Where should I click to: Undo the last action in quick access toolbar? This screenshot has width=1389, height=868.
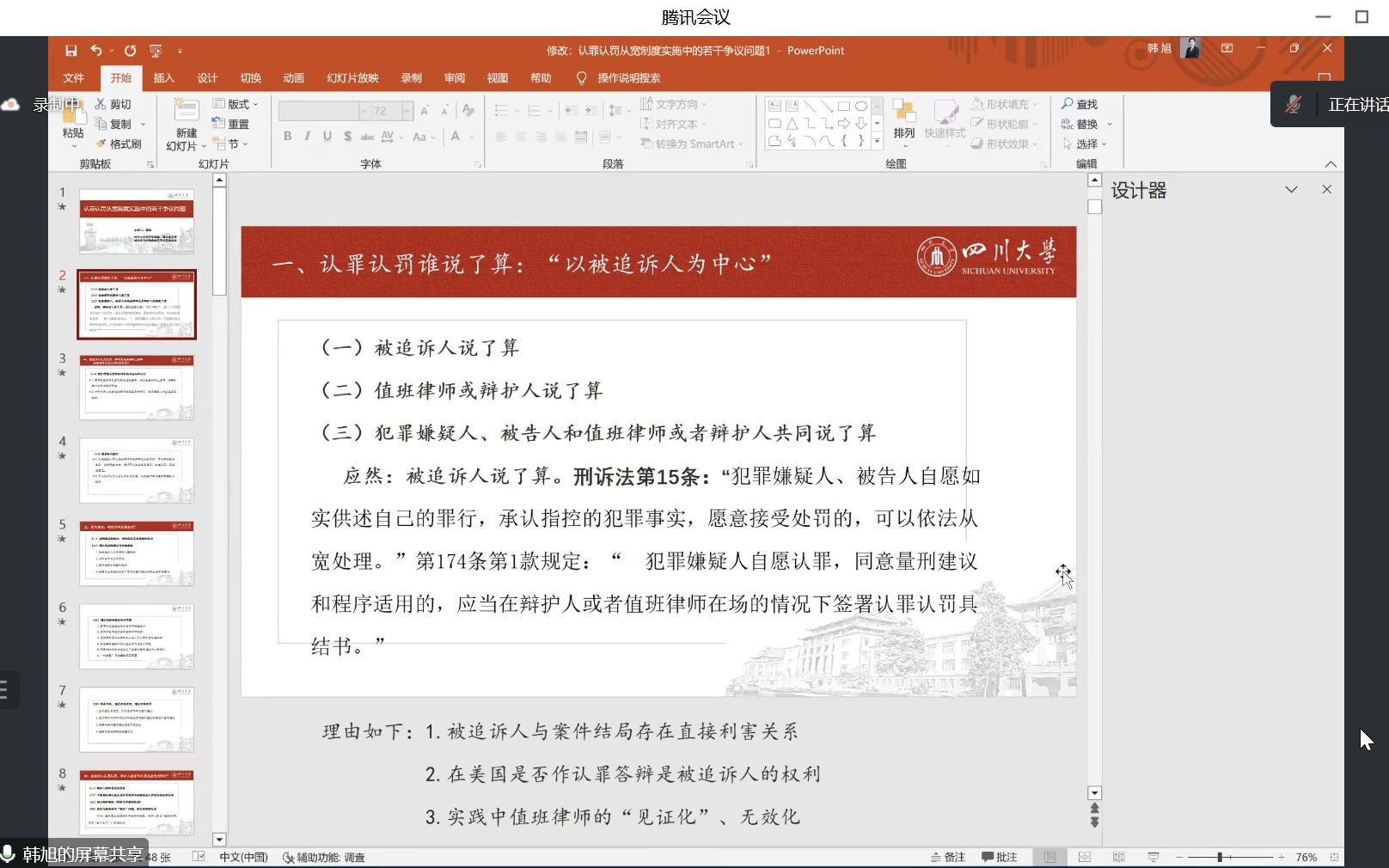[96, 51]
